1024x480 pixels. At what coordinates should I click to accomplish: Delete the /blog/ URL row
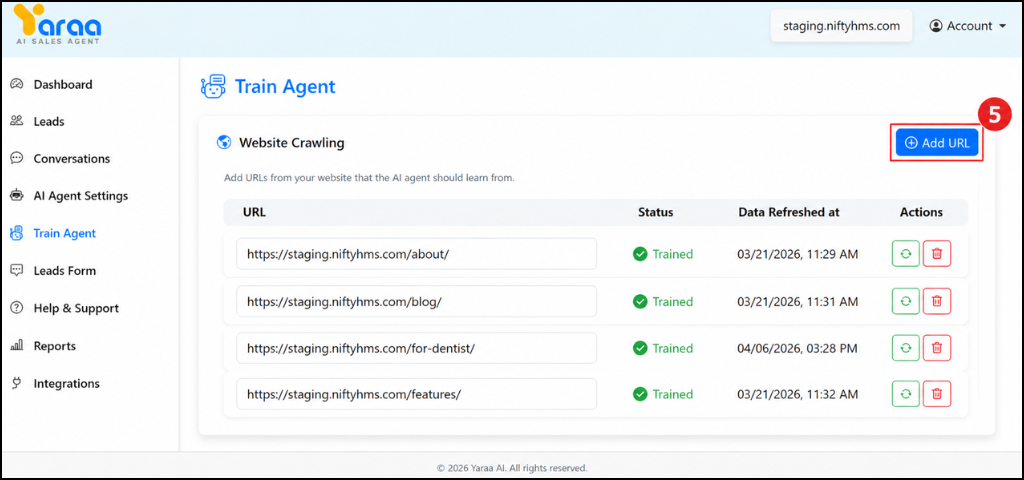click(x=936, y=301)
